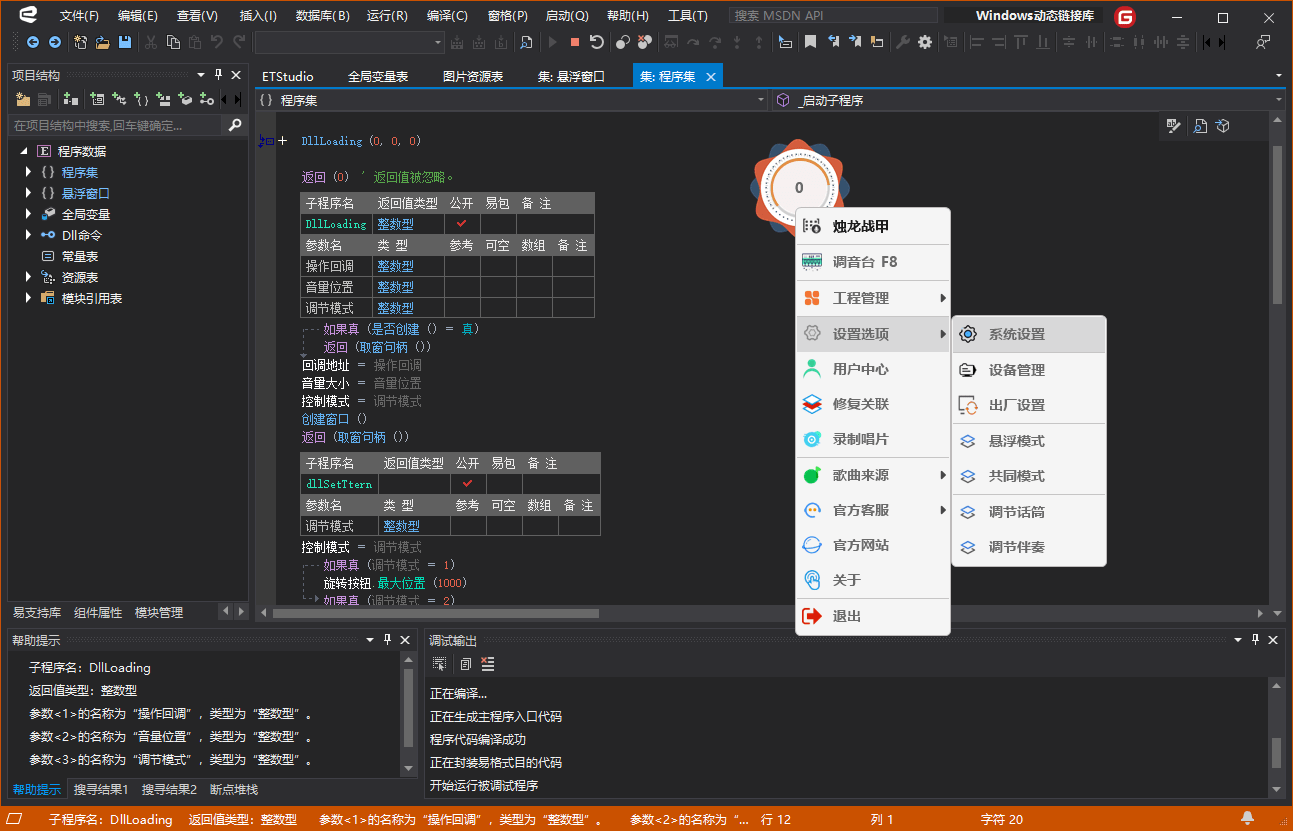
Task: Click the wrench tool icon in the toolbar
Action: (x=902, y=42)
